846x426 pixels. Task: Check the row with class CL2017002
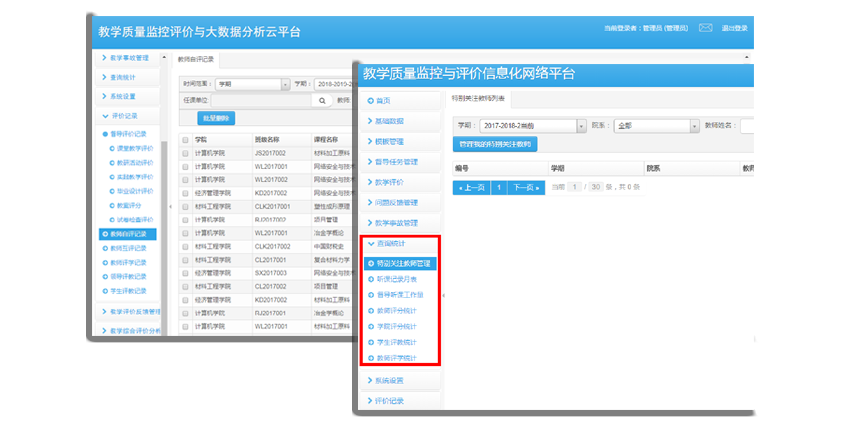185,287
